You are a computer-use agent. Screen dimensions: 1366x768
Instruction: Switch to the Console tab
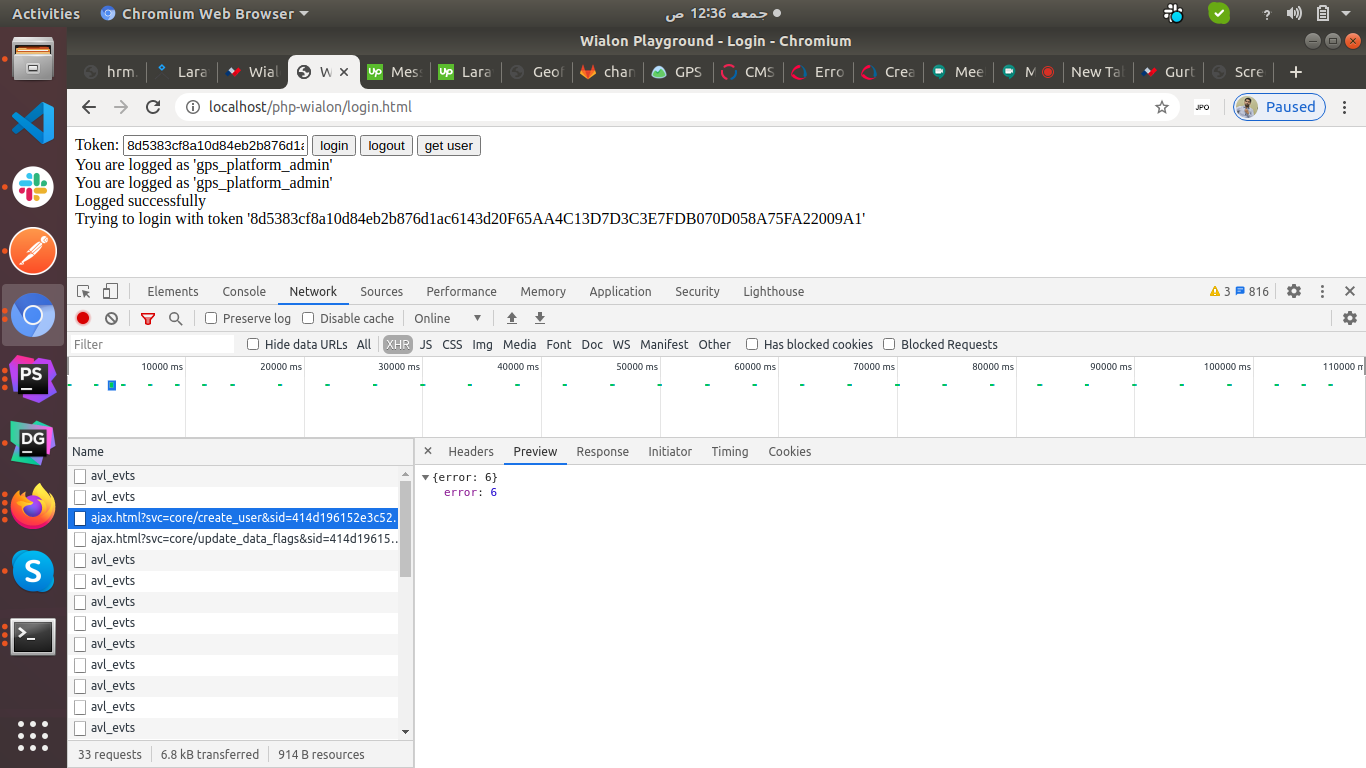(x=244, y=292)
